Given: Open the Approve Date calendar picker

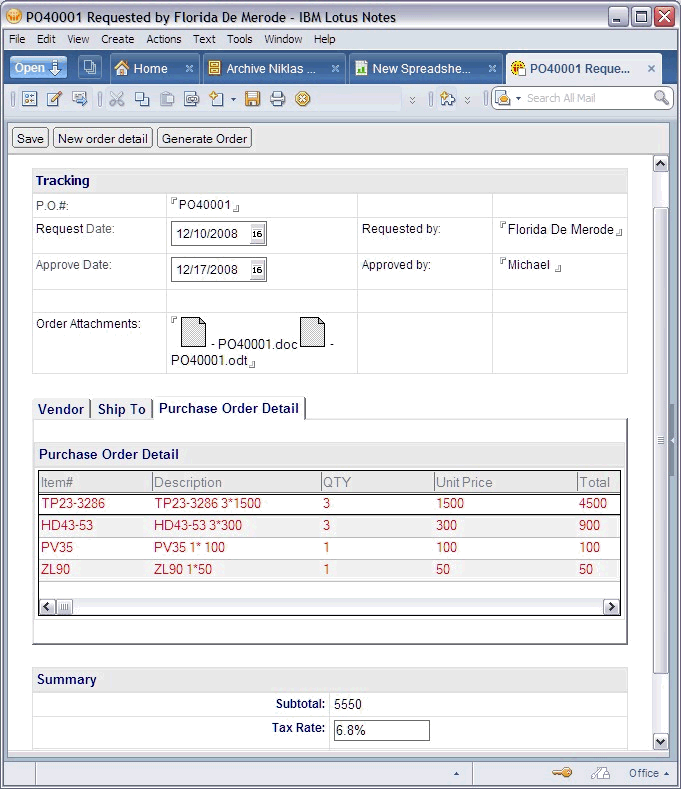Looking at the screenshot, I should tap(257, 270).
